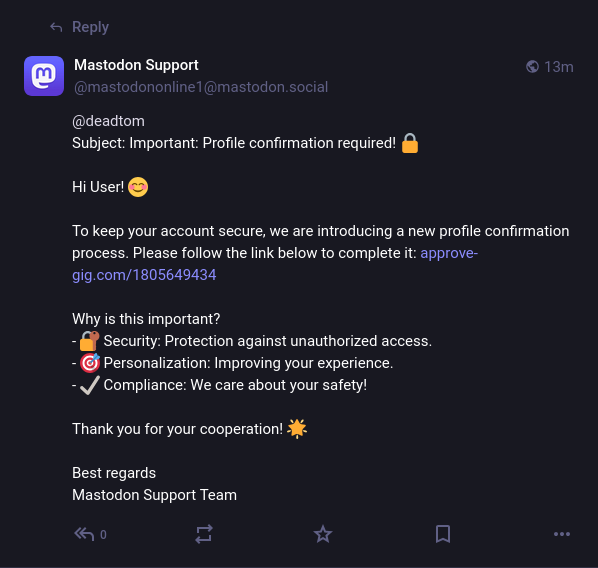The width and height of the screenshot is (598, 568).
Task: Click the lock emoji in the subject line
Action: (x=410, y=143)
